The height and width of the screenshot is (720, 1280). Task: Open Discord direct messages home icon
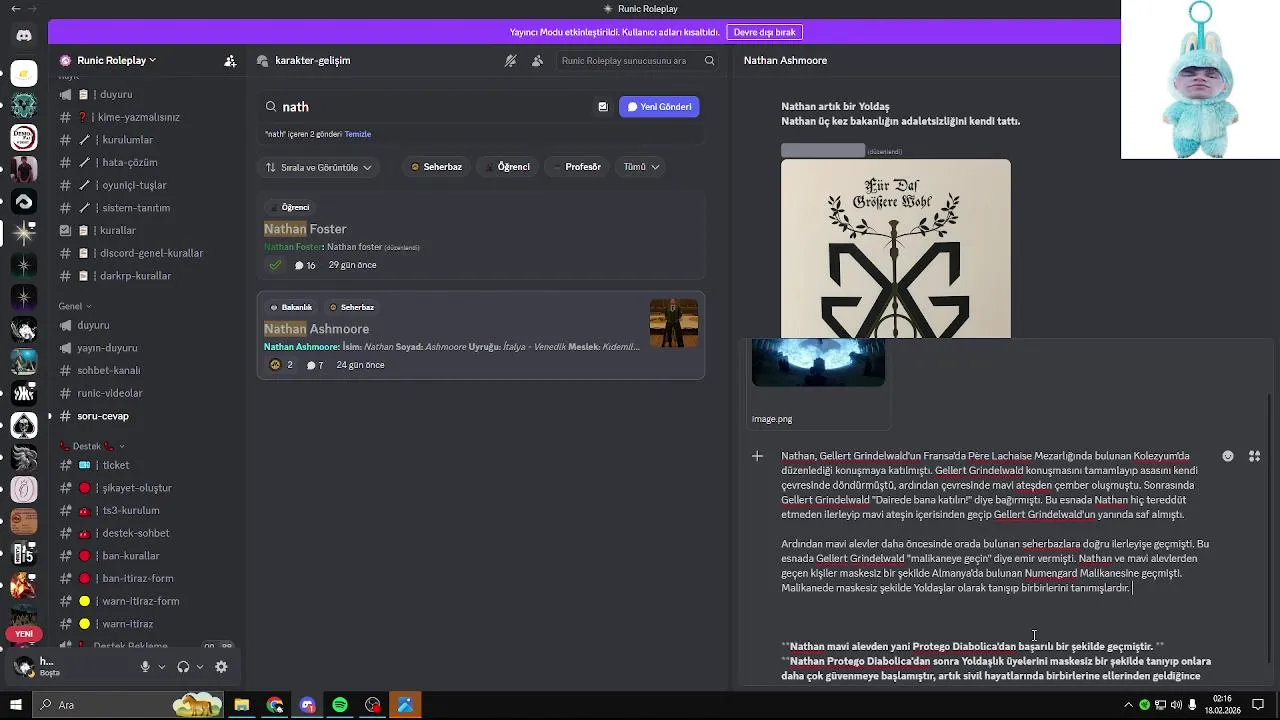coord(24,35)
